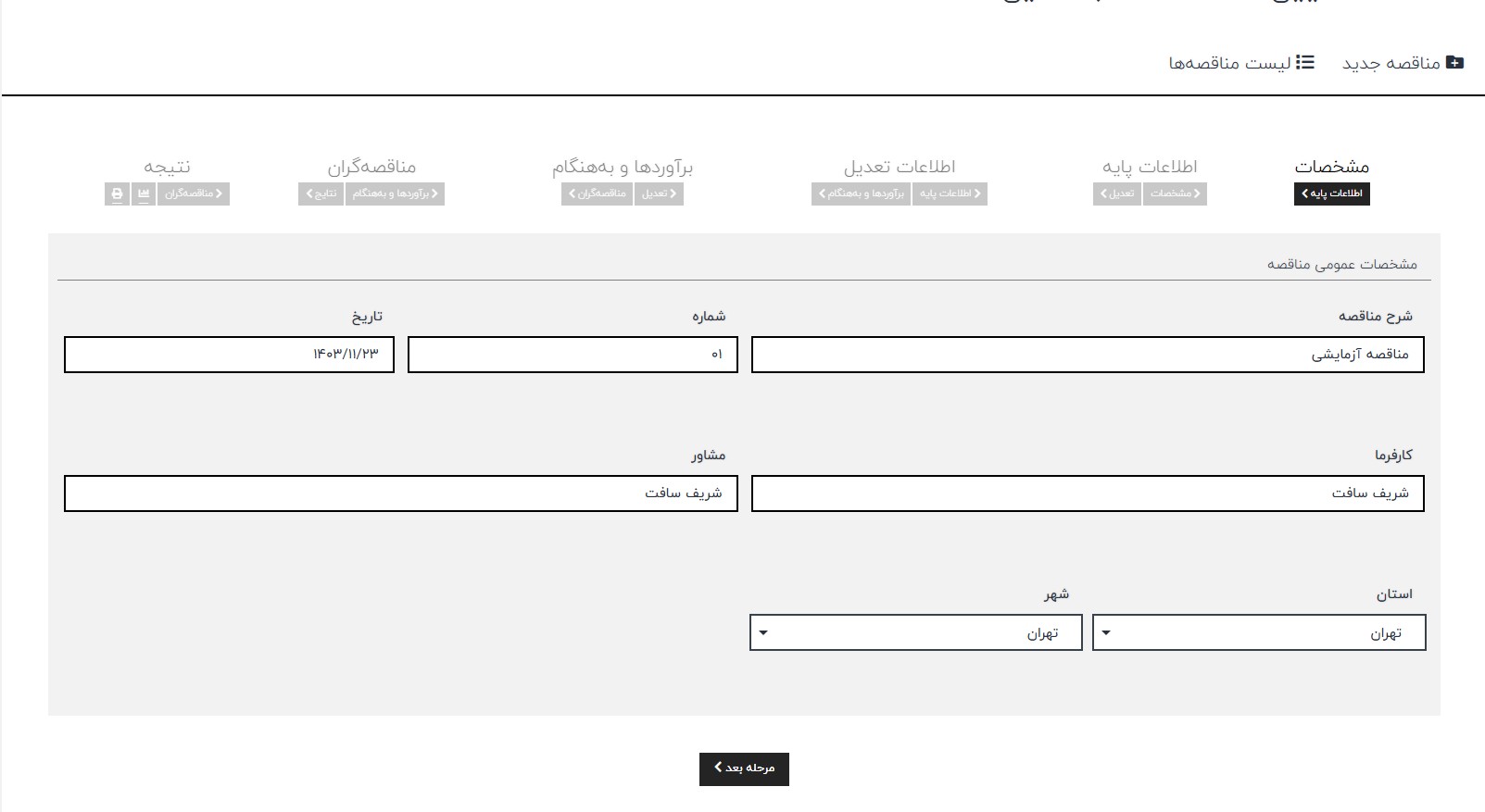The height and width of the screenshot is (812, 1485).
Task: Click نتایج button under مناقصه‌گران
Action: point(321,194)
